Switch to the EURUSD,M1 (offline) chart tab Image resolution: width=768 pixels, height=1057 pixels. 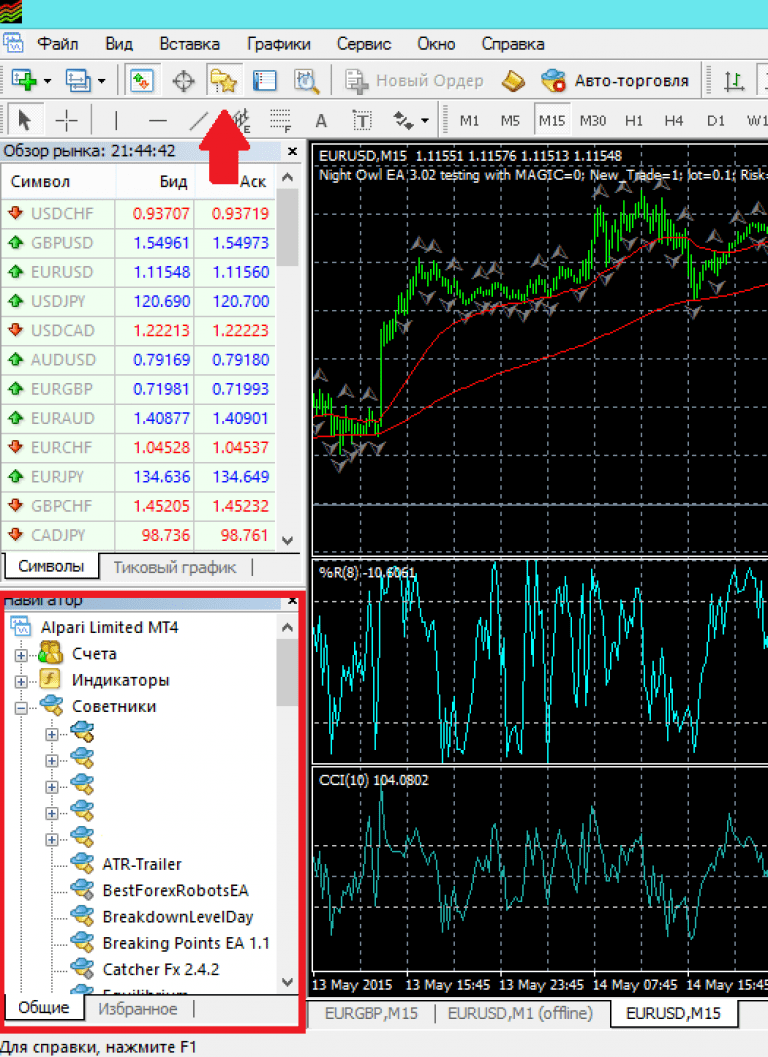[x=520, y=1013]
